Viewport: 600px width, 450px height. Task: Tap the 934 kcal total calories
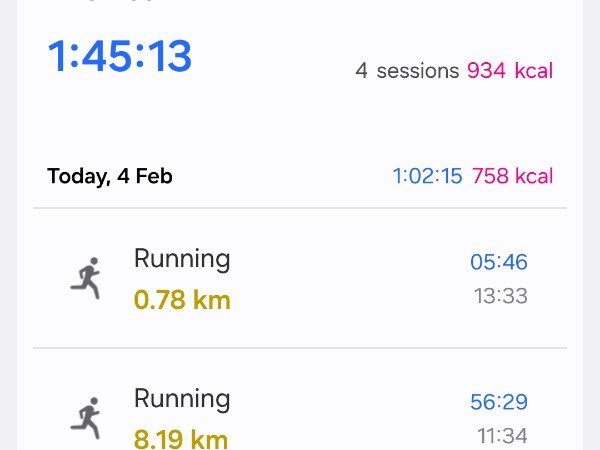point(509,71)
